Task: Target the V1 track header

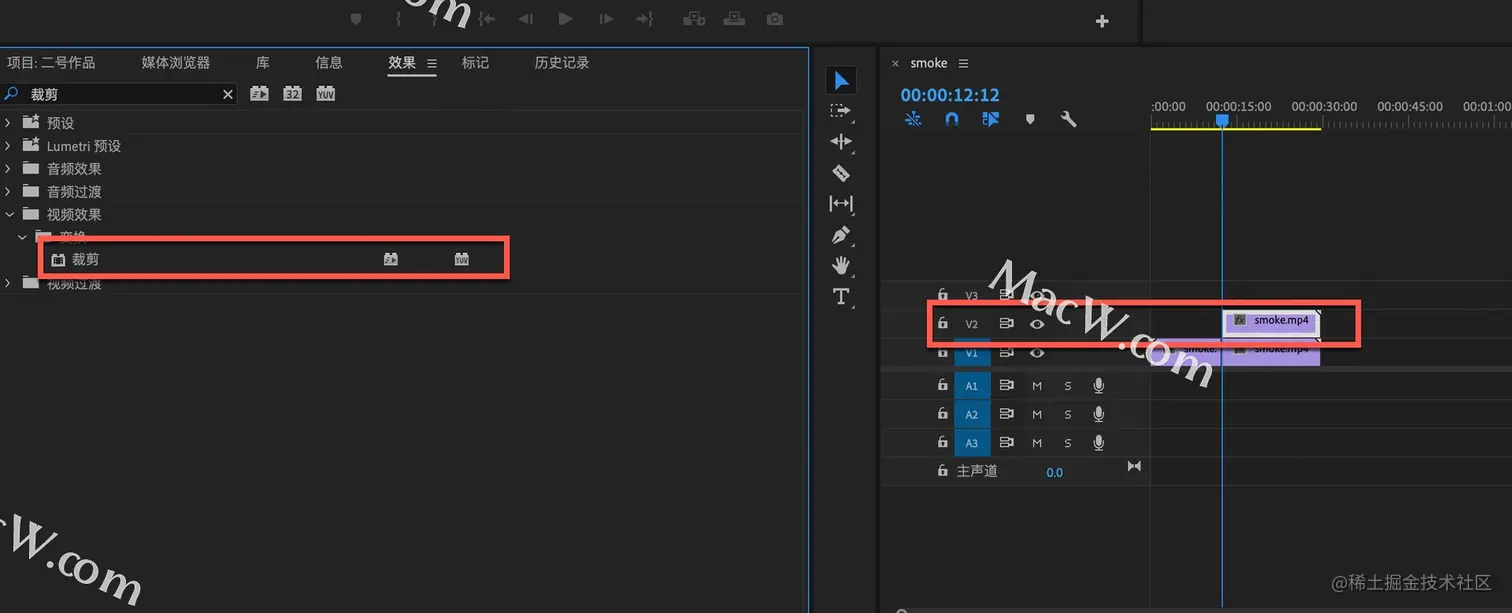Action: point(972,353)
